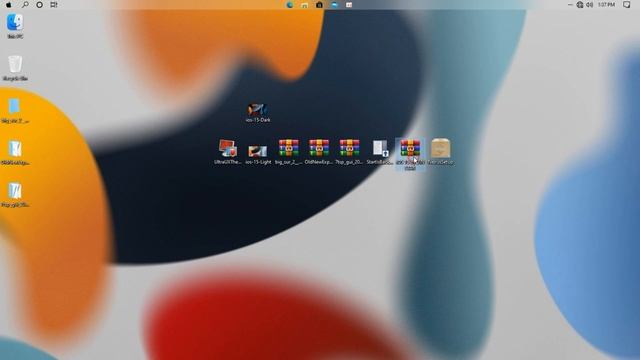This screenshot has width=640, height=360.
Task: Show hidden system tray icons
Action: 570,4
